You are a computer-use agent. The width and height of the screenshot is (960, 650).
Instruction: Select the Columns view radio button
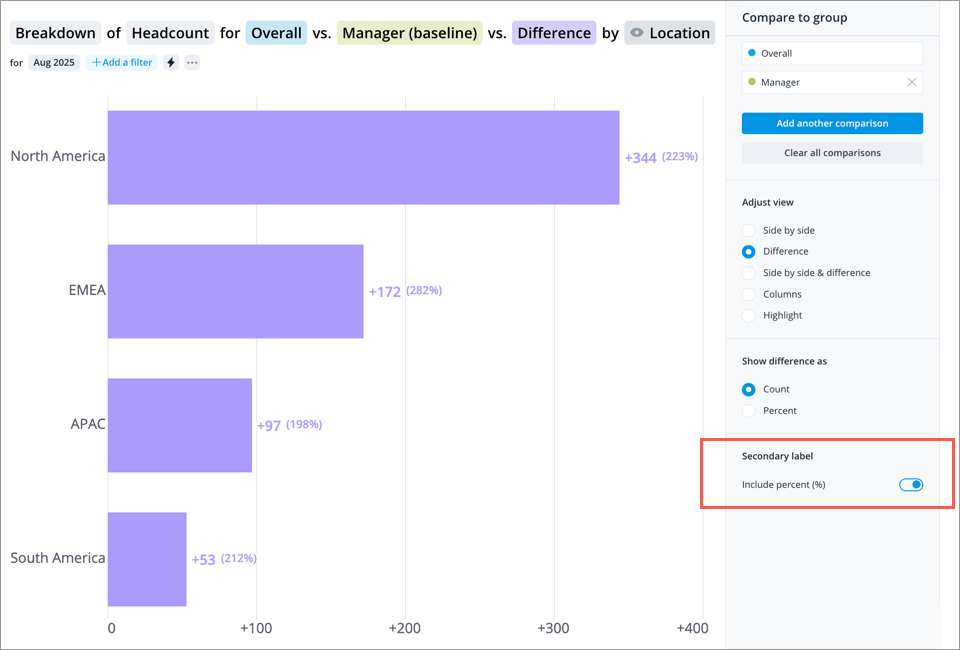pos(749,294)
